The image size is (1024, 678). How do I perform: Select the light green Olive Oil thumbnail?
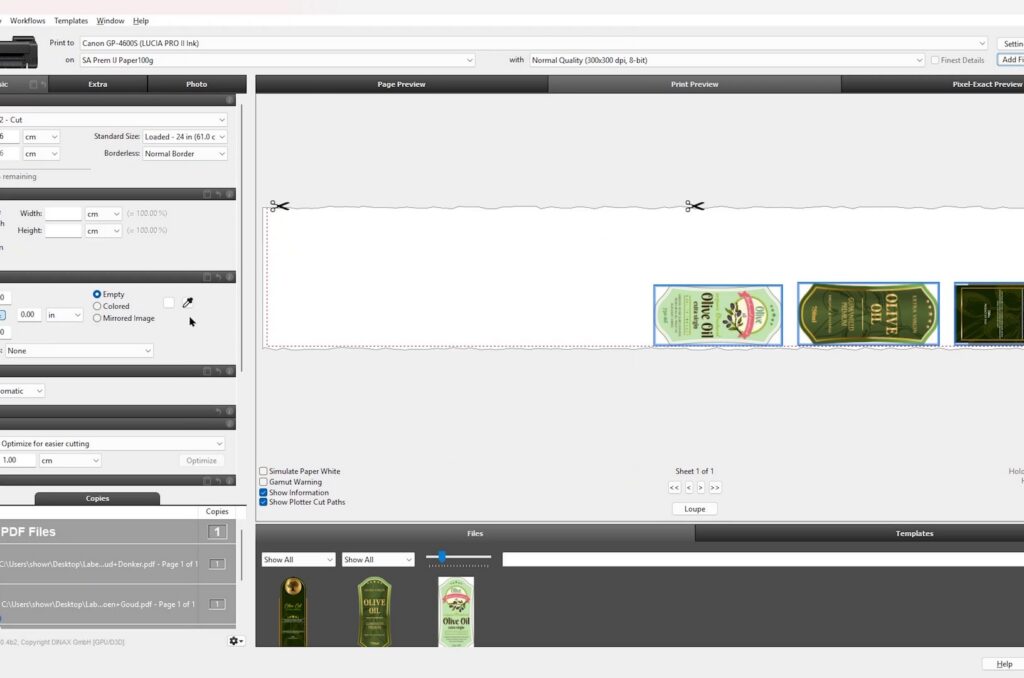(456, 612)
